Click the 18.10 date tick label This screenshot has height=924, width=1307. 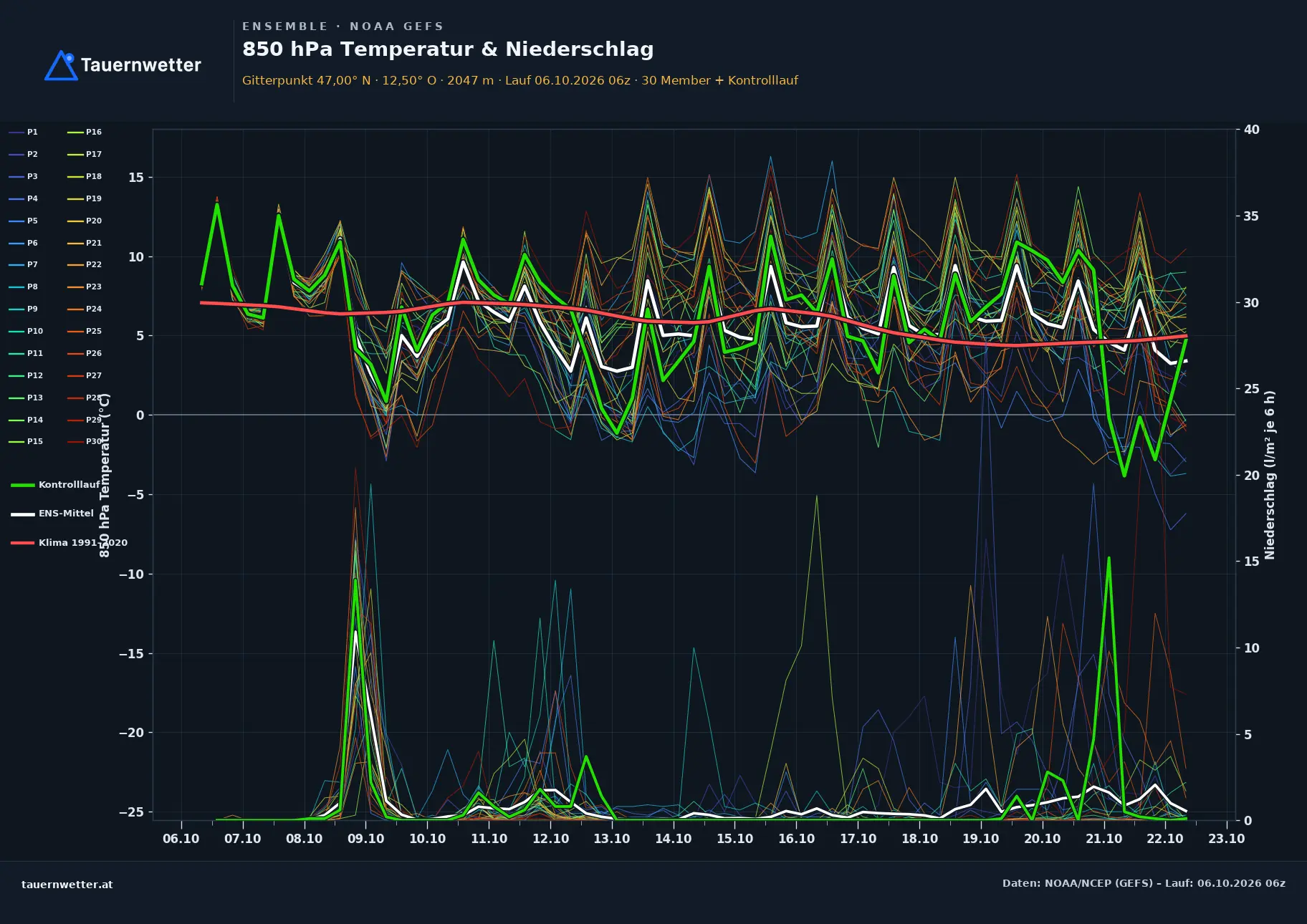coord(920,839)
